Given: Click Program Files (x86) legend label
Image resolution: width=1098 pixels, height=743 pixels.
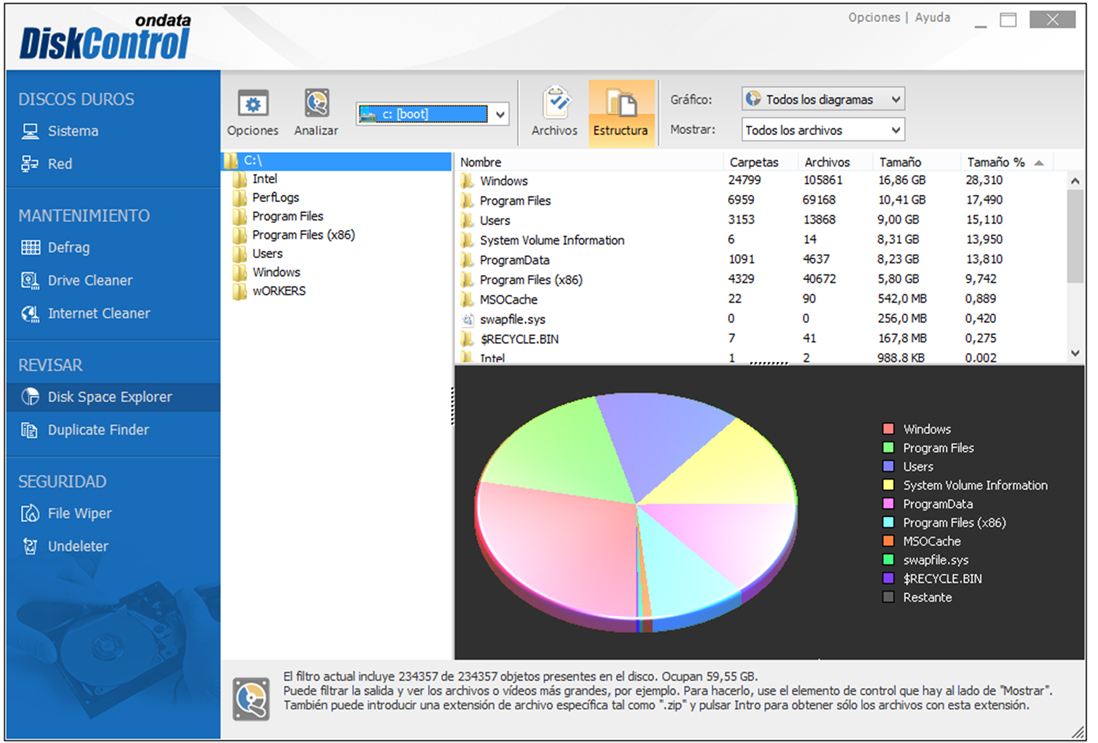Looking at the screenshot, I should coord(954,523).
